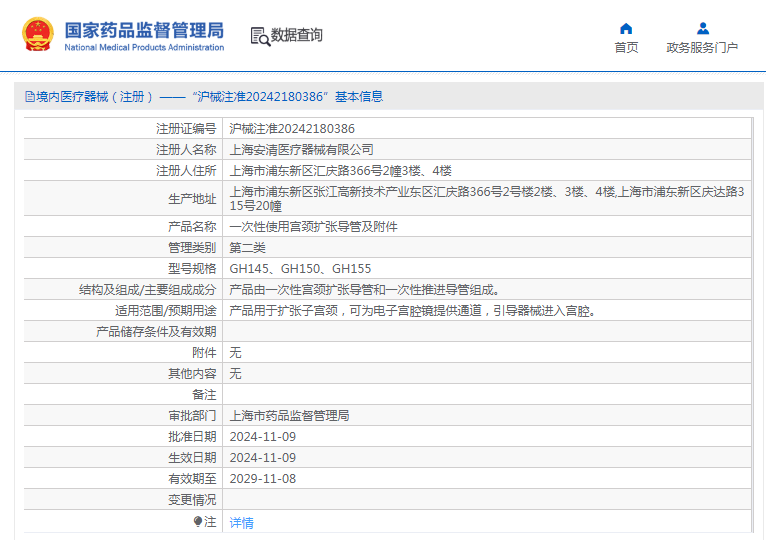Click the 政务服务门户 label

[702, 47]
